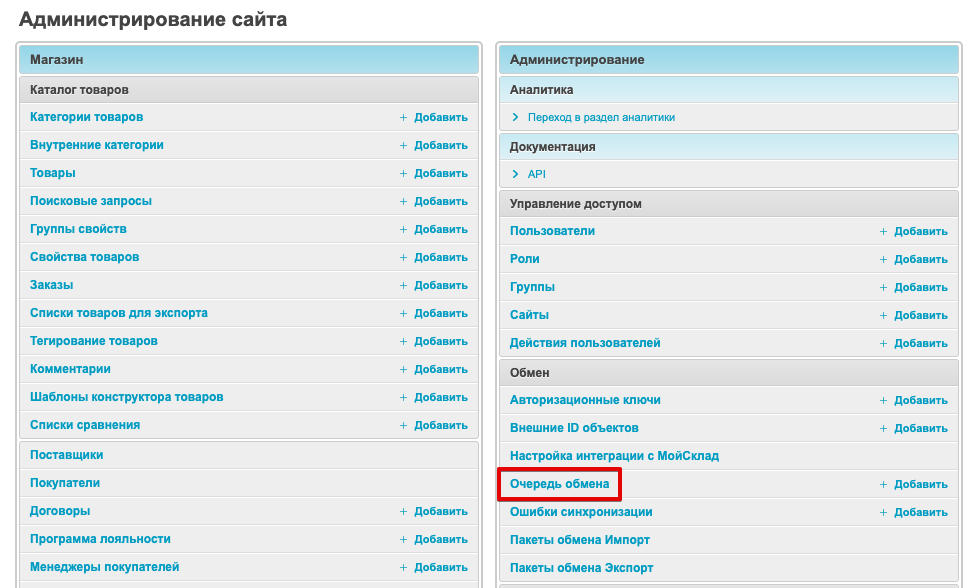Click the plus icon in the Заказы row
Viewport: 971px width, 588px height.
coord(404,285)
